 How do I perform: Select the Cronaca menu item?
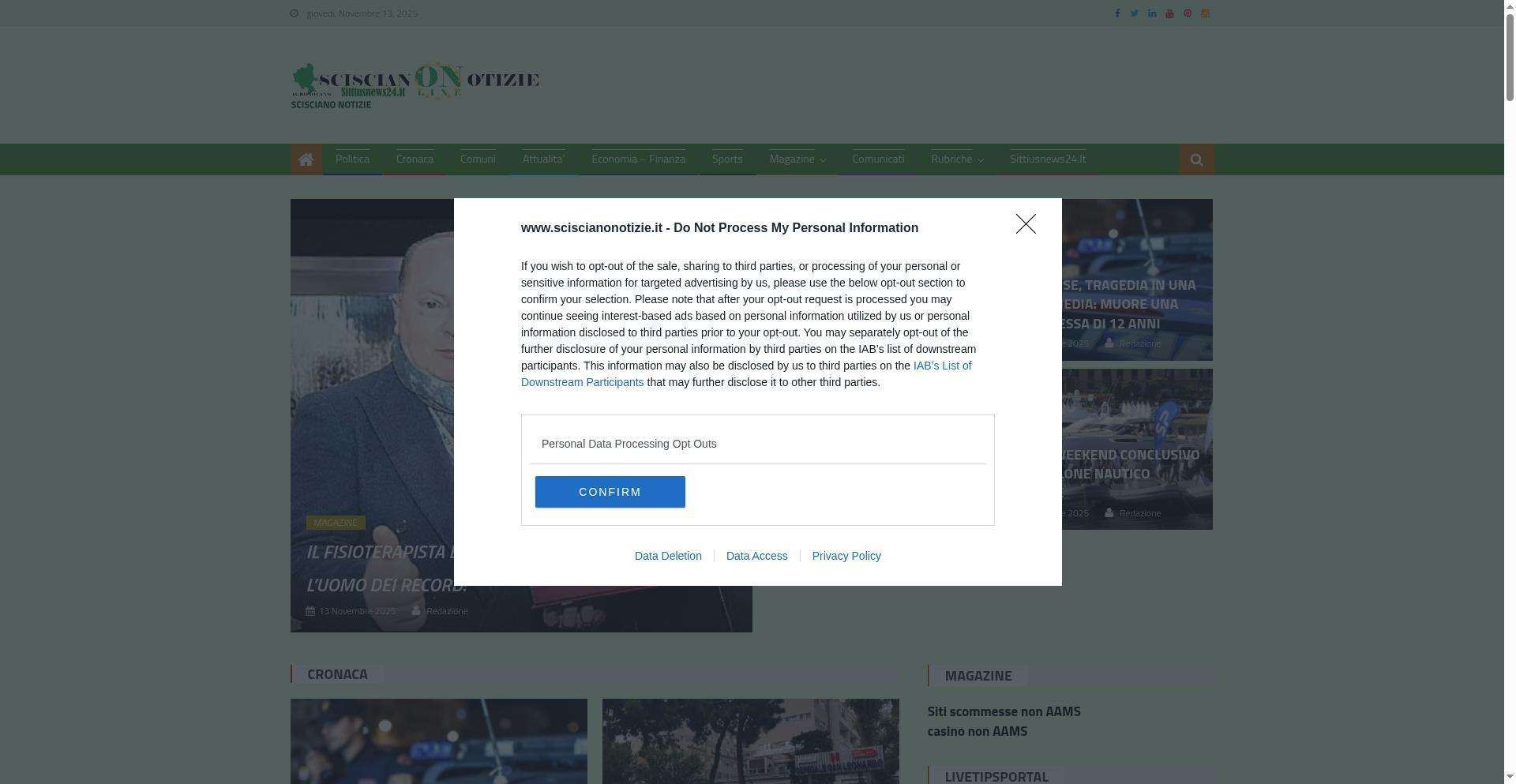coord(415,159)
